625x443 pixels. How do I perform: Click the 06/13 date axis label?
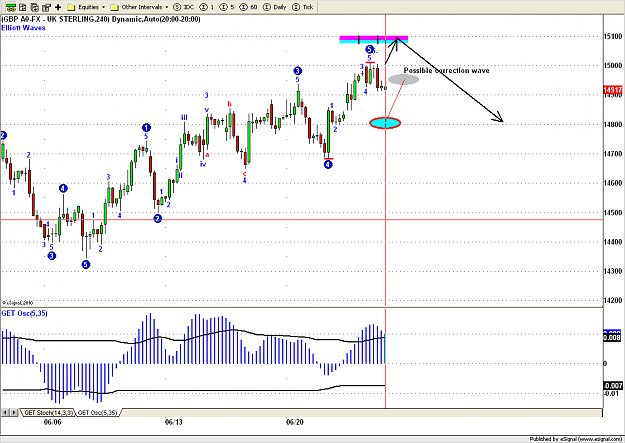[173, 422]
